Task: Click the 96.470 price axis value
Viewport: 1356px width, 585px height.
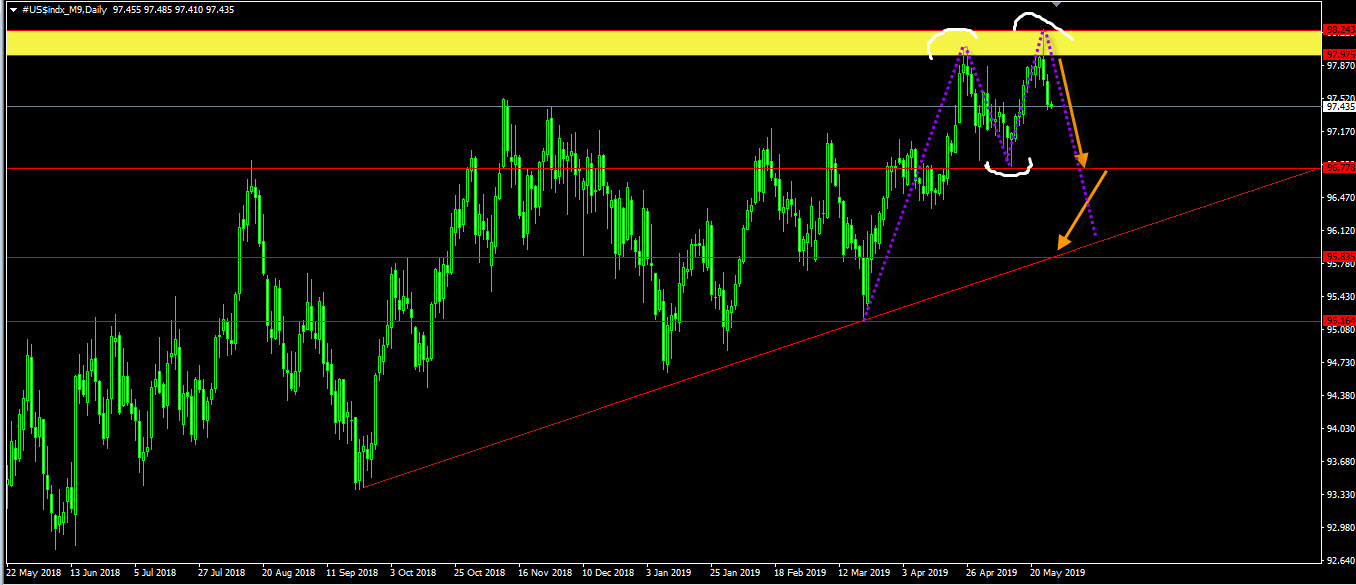Action: pyautogui.click(x=1339, y=197)
